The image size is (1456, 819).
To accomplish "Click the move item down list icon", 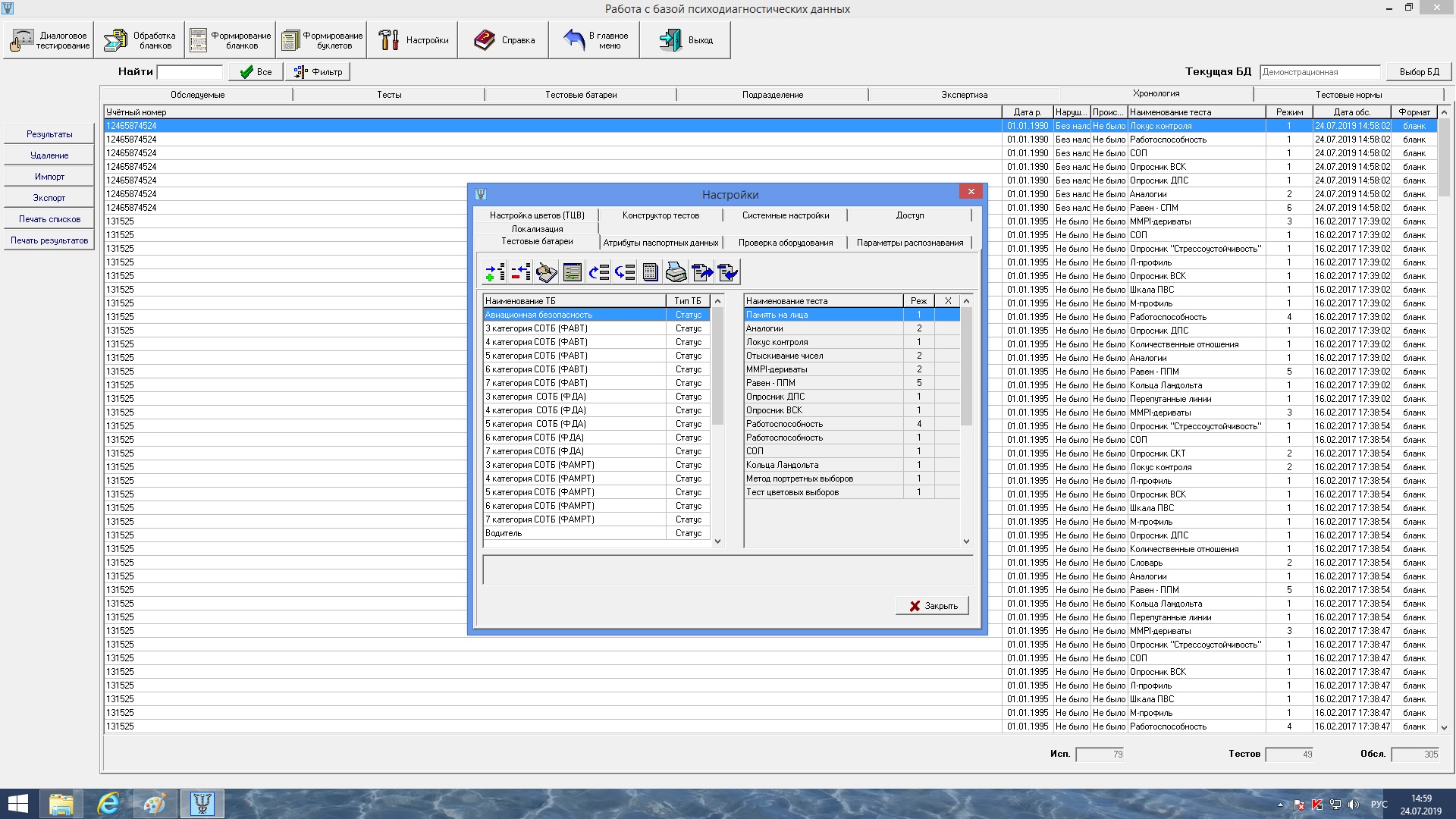I will coord(625,272).
